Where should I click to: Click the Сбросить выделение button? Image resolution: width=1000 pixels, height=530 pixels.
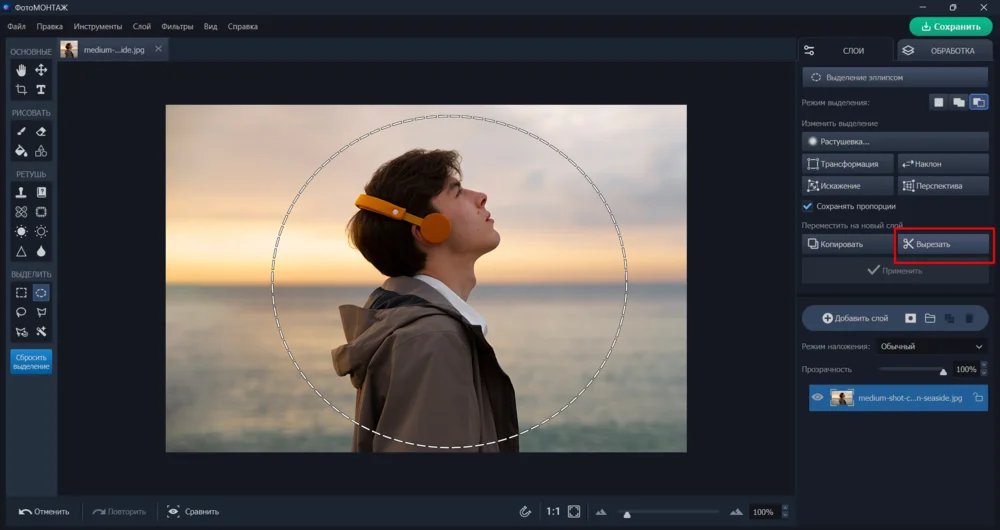tap(31, 362)
